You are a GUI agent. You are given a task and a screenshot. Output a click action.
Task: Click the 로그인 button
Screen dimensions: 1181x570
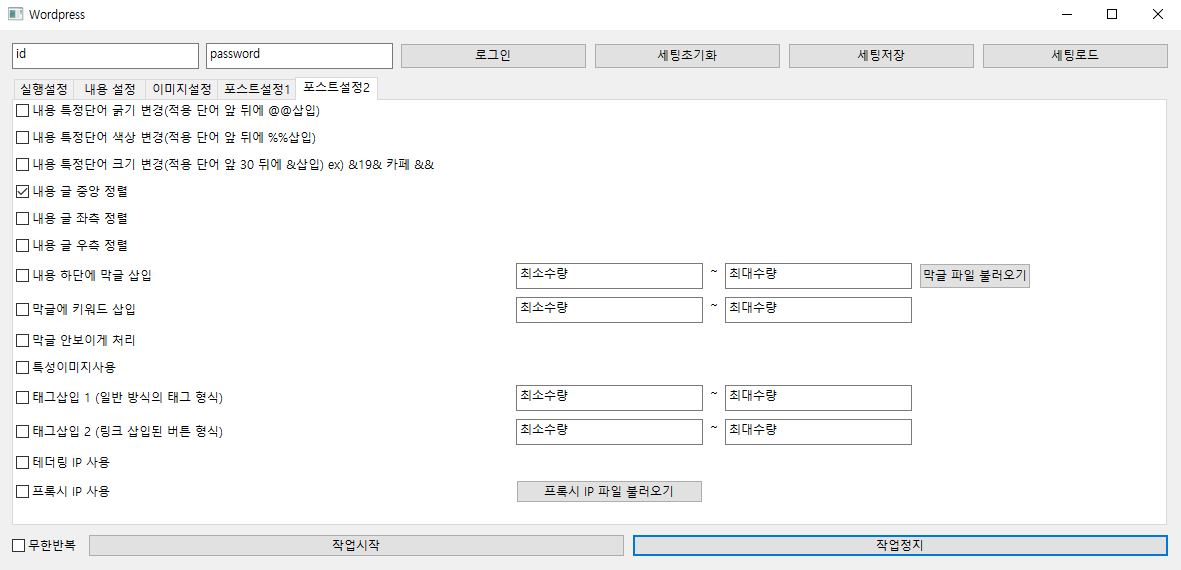click(492, 56)
